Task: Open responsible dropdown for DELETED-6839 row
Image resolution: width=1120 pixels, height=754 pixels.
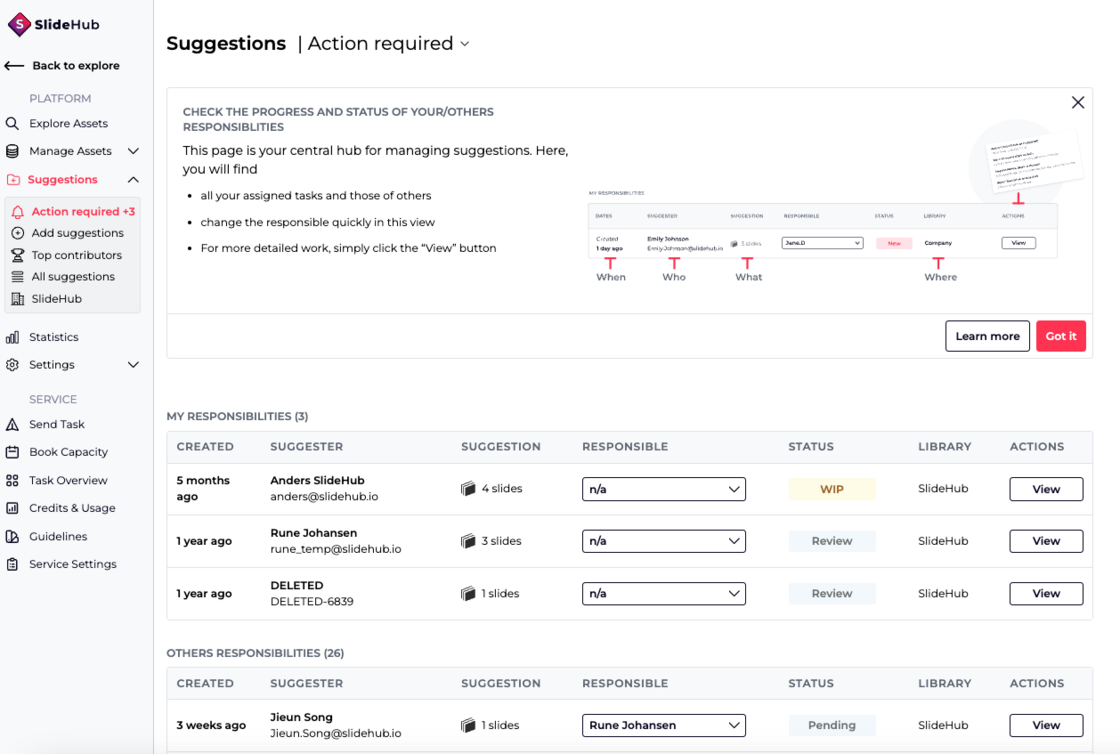Action: point(664,593)
